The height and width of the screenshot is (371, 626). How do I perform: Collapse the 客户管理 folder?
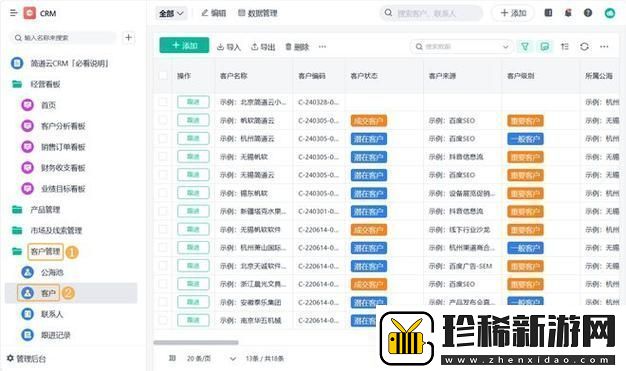coord(45,252)
